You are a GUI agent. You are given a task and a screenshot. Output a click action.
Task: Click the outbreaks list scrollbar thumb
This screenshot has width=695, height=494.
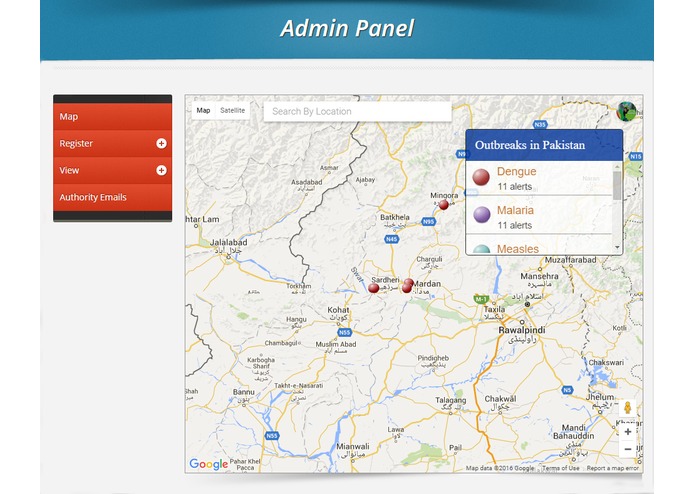[617, 185]
